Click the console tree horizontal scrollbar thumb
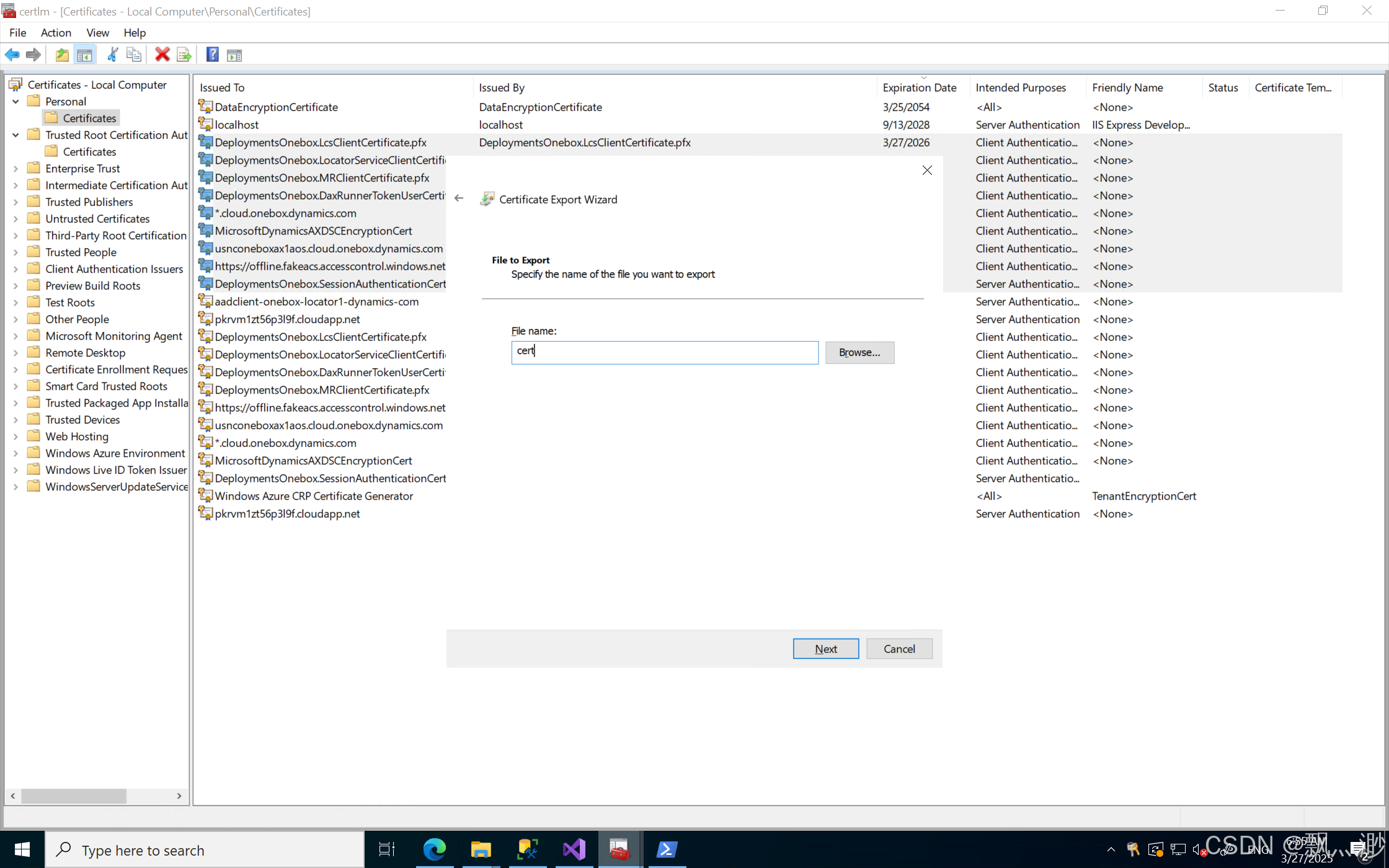Image resolution: width=1389 pixels, height=868 pixels. pyautogui.click(x=73, y=795)
